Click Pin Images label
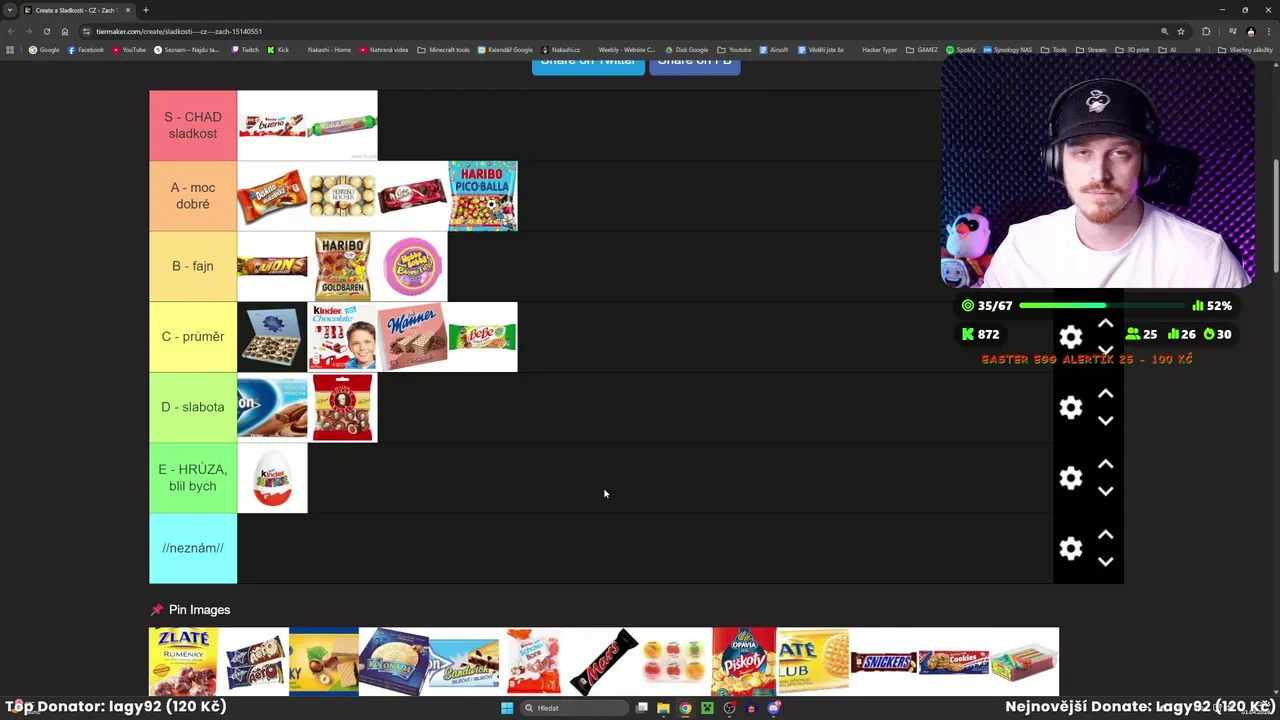 point(199,610)
